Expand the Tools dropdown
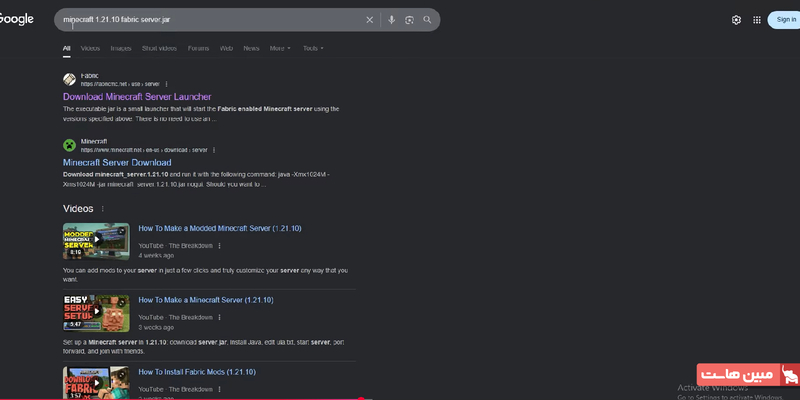Image resolution: width=800 pixels, height=400 pixels. pyautogui.click(x=313, y=48)
